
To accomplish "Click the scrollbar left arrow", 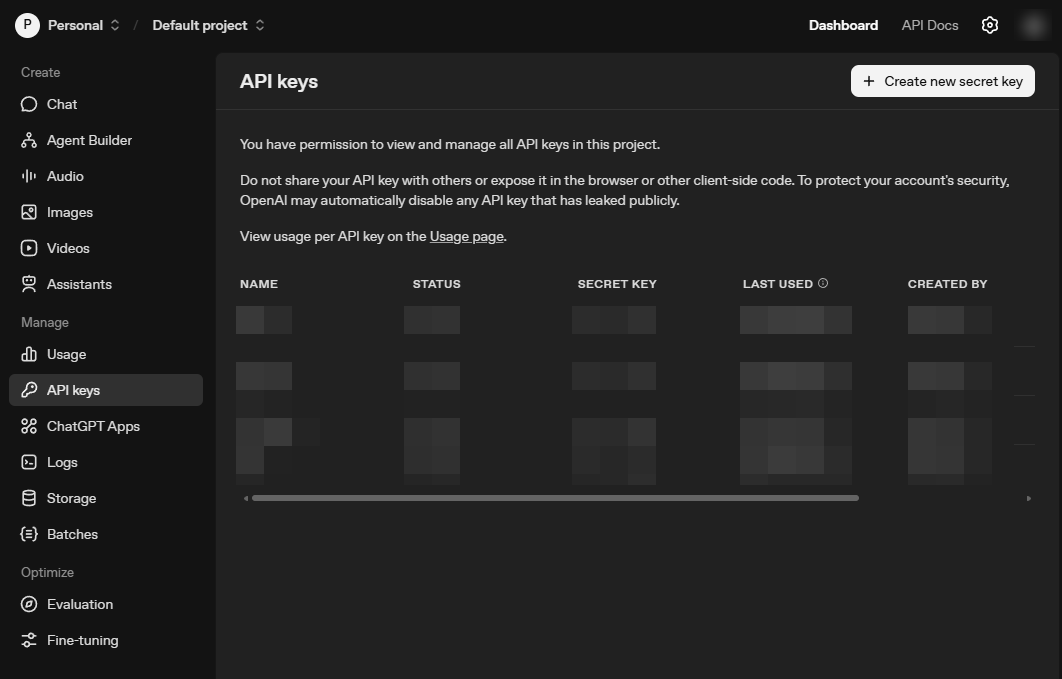I will coord(246,498).
